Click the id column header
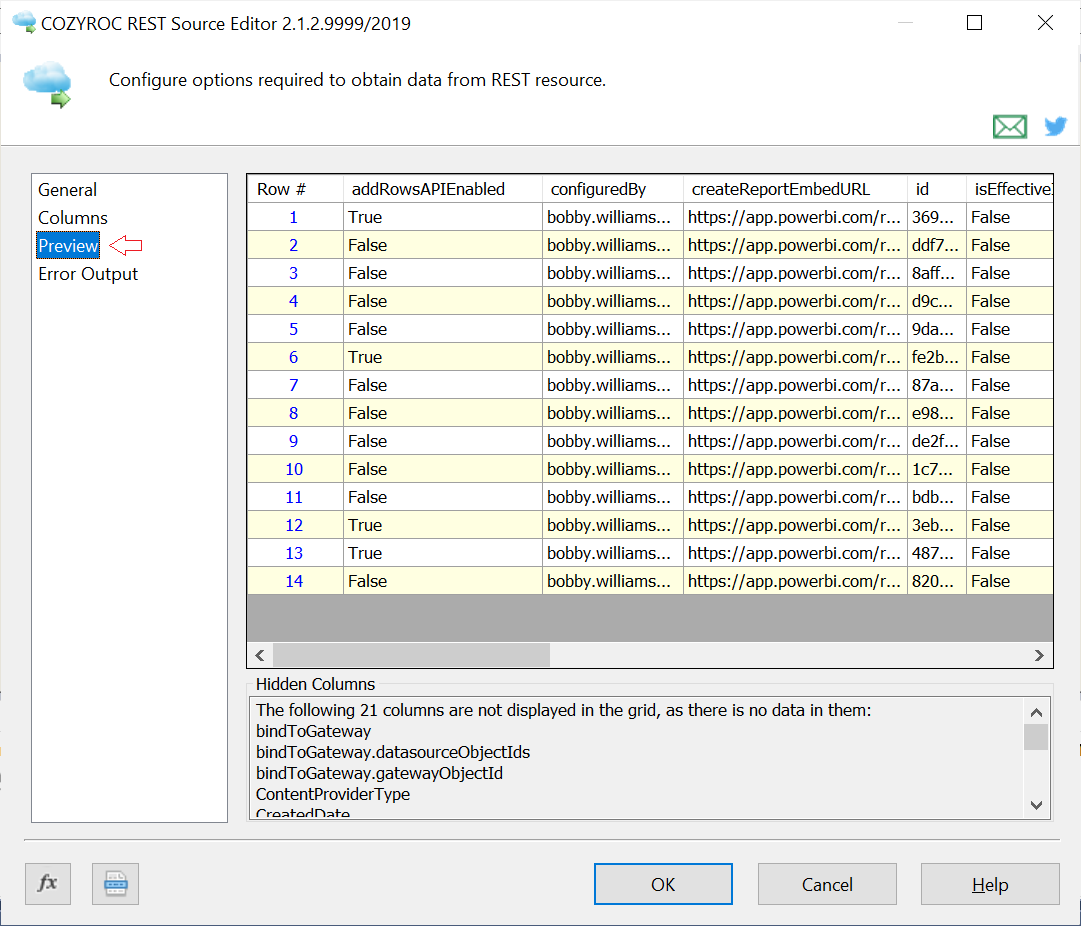The image size is (1081, 926). 936,189
